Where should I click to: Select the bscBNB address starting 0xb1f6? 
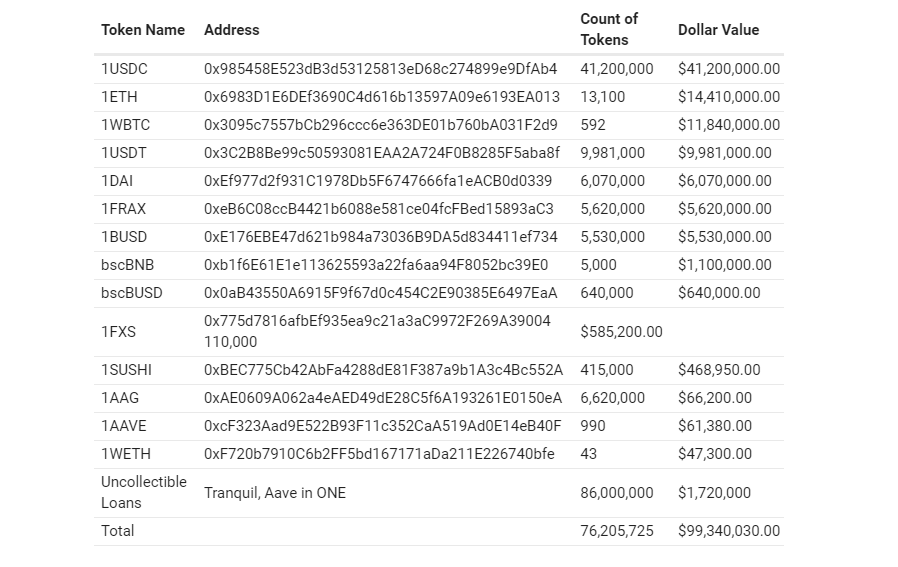[x=376, y=265]
